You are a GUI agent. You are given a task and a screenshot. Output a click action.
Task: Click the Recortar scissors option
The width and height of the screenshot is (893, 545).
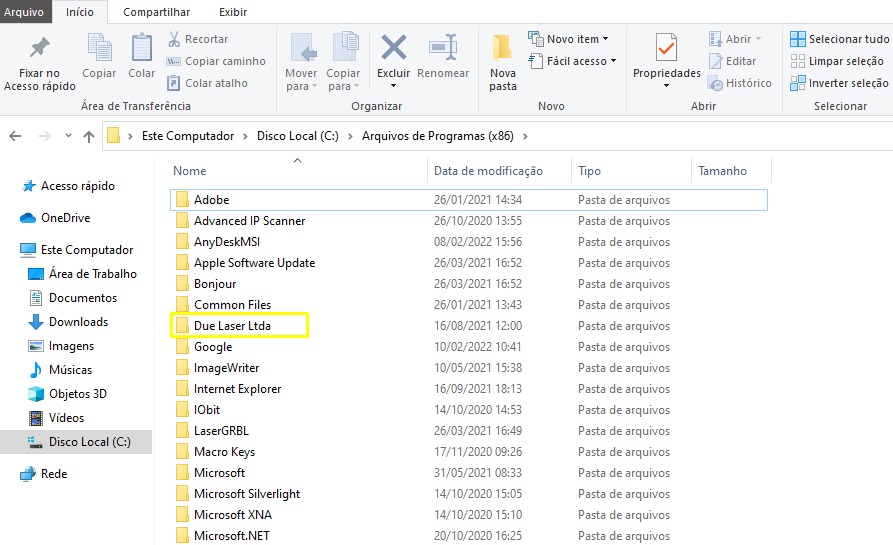198,39
